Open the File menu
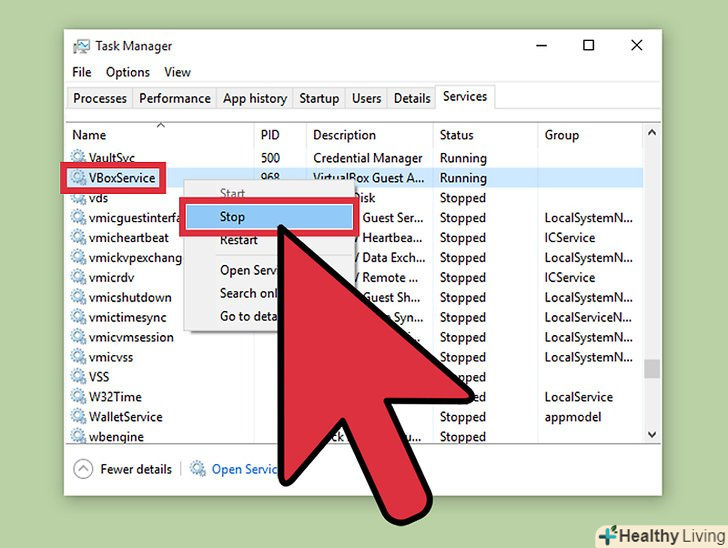This screenshot has width=728, height=548. [81, 72]
